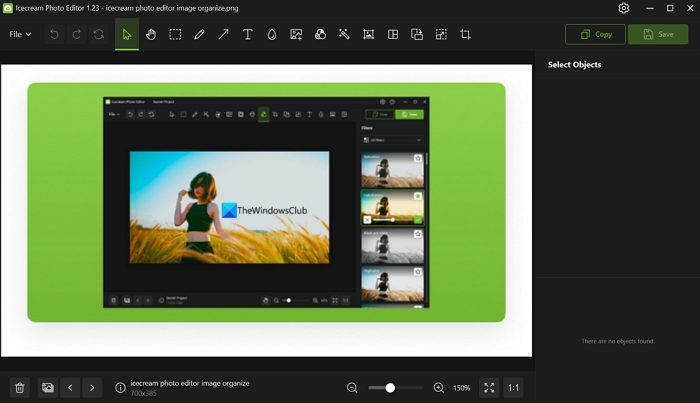Choose the Select Objects cursor tool
700x403 pixels.
pos(127,34)
